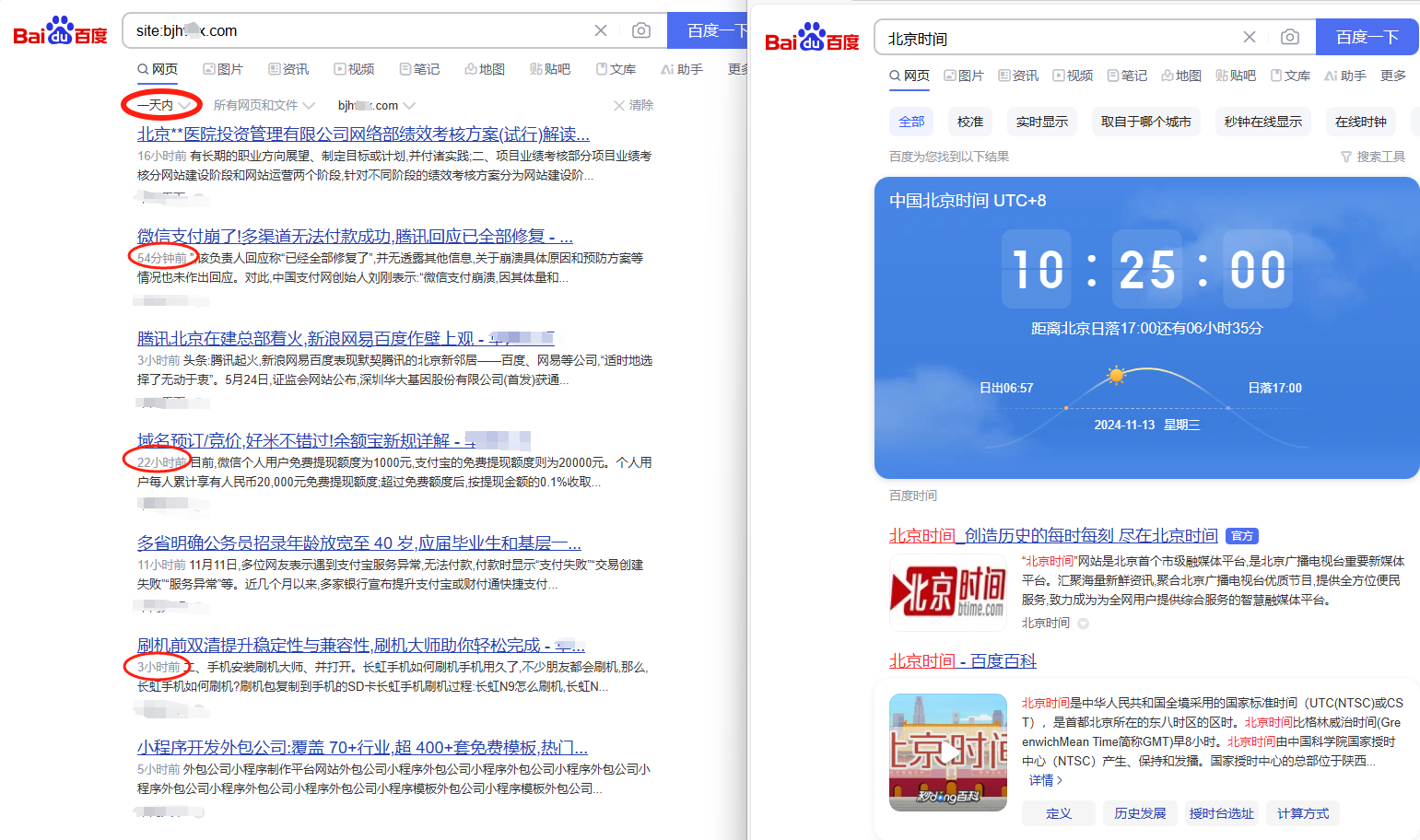
Task: Open result 腾讯北京在建总部着火
Action: pos(346,338)
